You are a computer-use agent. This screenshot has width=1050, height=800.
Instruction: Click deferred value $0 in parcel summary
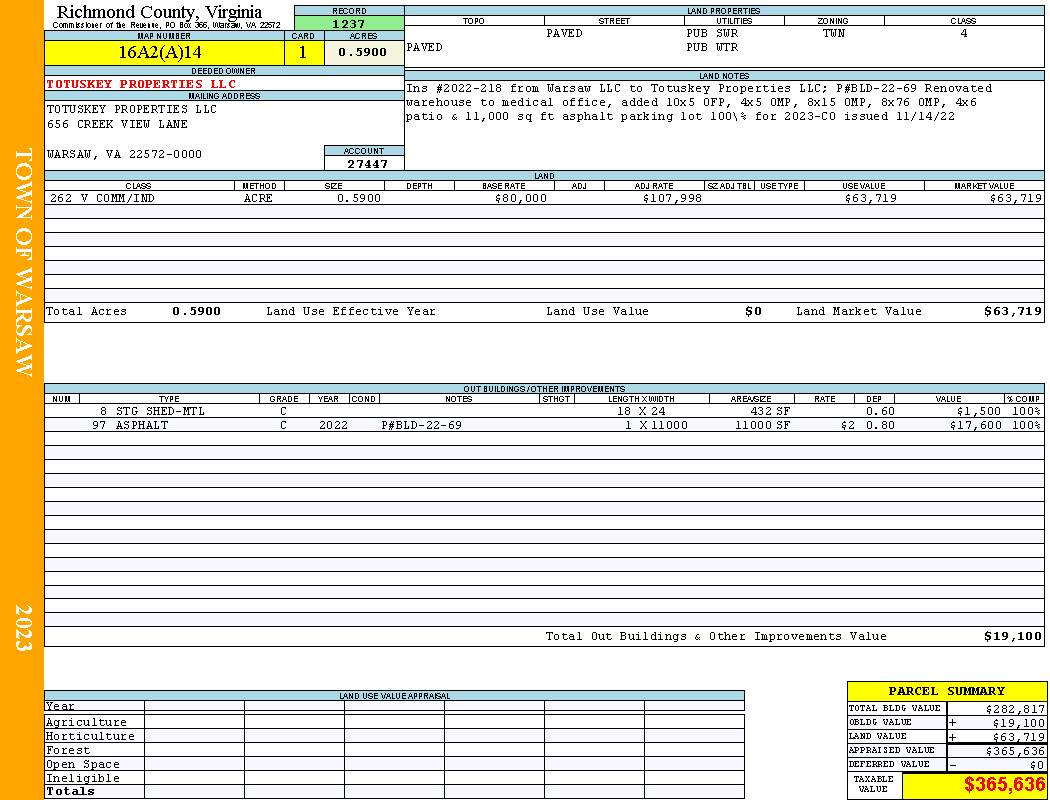[1037, 765]
